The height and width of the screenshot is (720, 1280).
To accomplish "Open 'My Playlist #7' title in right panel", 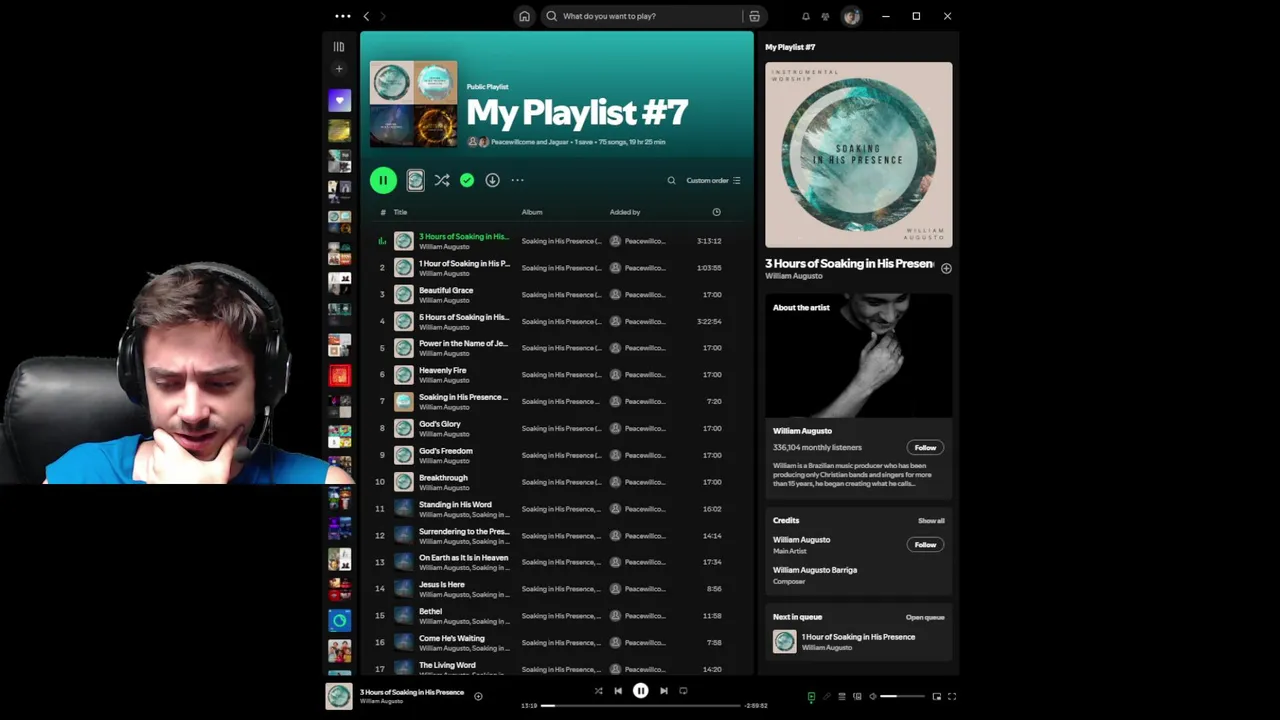I will point(790,47).
